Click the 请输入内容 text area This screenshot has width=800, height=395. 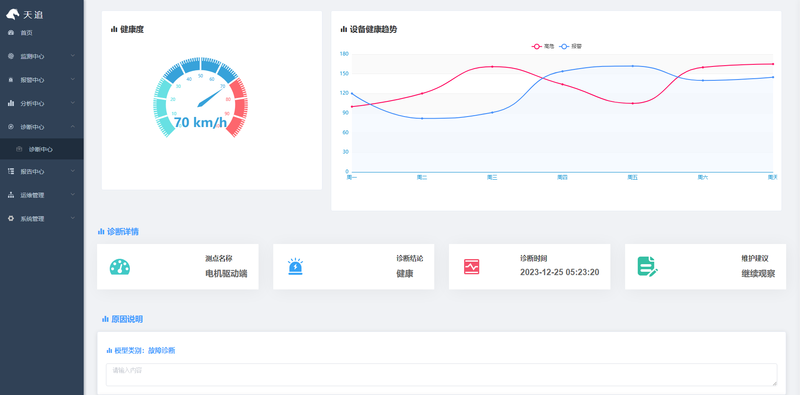pos(441,375)
